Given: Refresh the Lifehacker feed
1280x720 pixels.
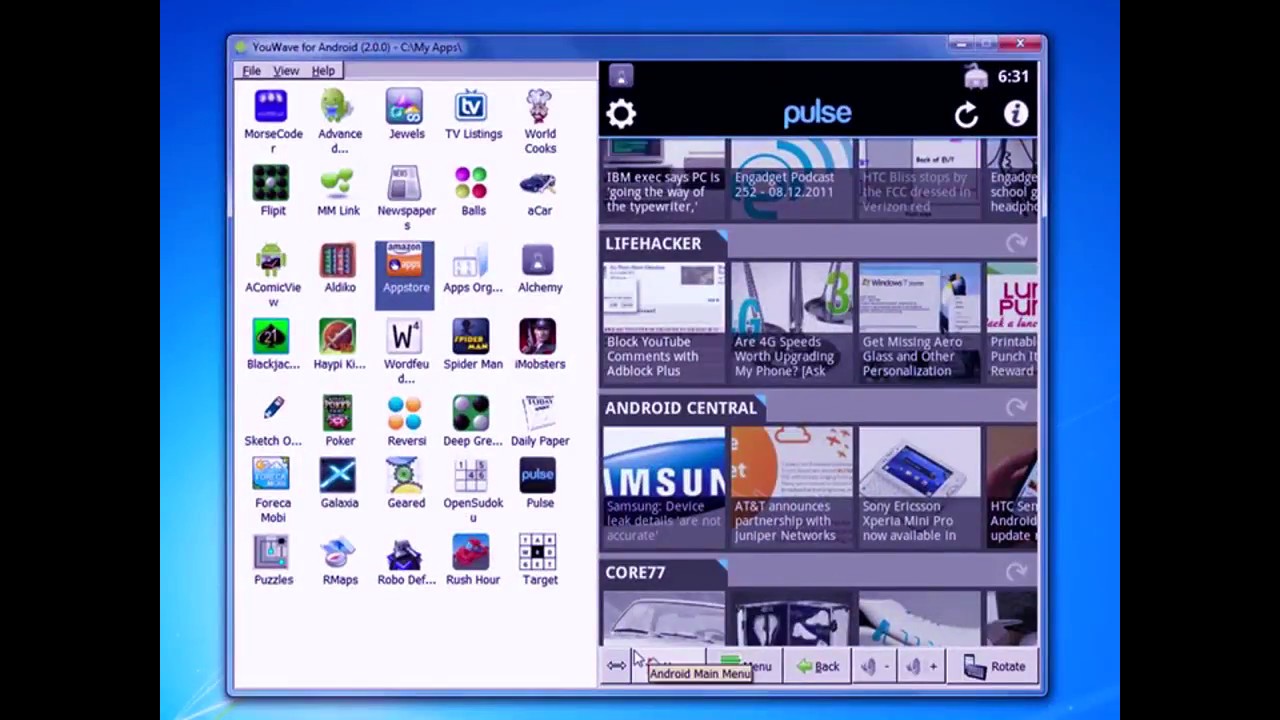Looking at the screenshot, I should (1016, 244).
